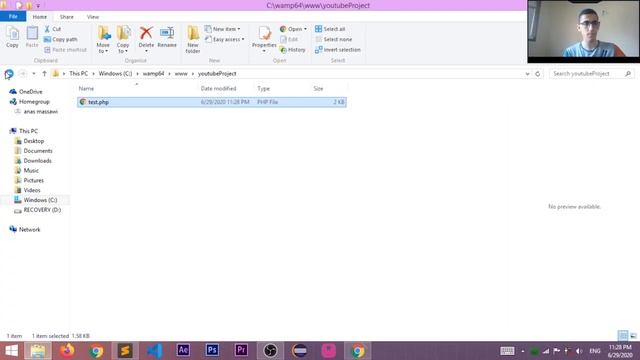Switch to the Share ribbon tab

[x=67, y=17]
